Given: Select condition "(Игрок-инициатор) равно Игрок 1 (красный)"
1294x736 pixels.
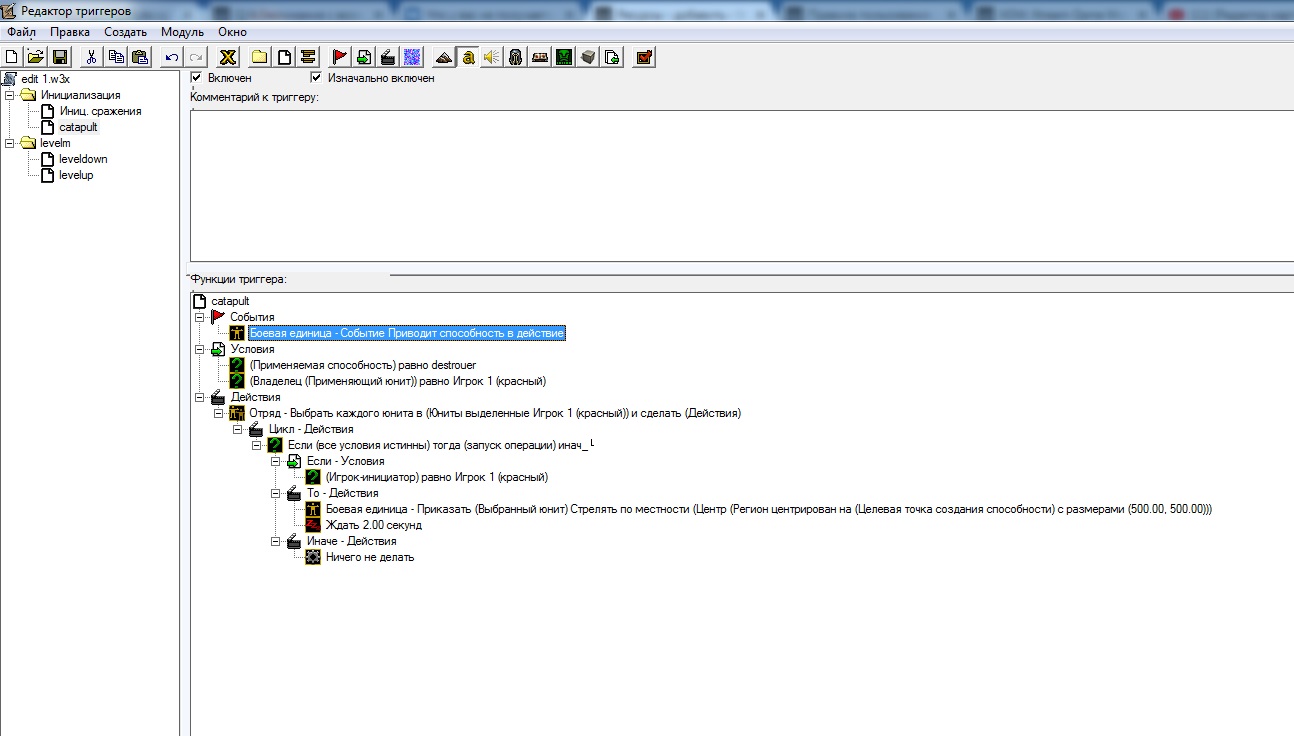Looking at the screenshot, I should pyautogui.click(x=437, y=477).
